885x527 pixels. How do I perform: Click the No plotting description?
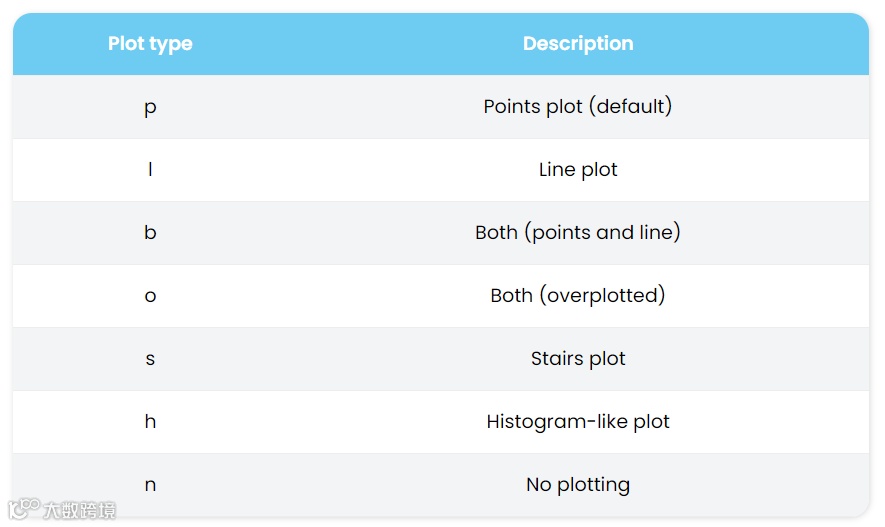coord(578,484)
